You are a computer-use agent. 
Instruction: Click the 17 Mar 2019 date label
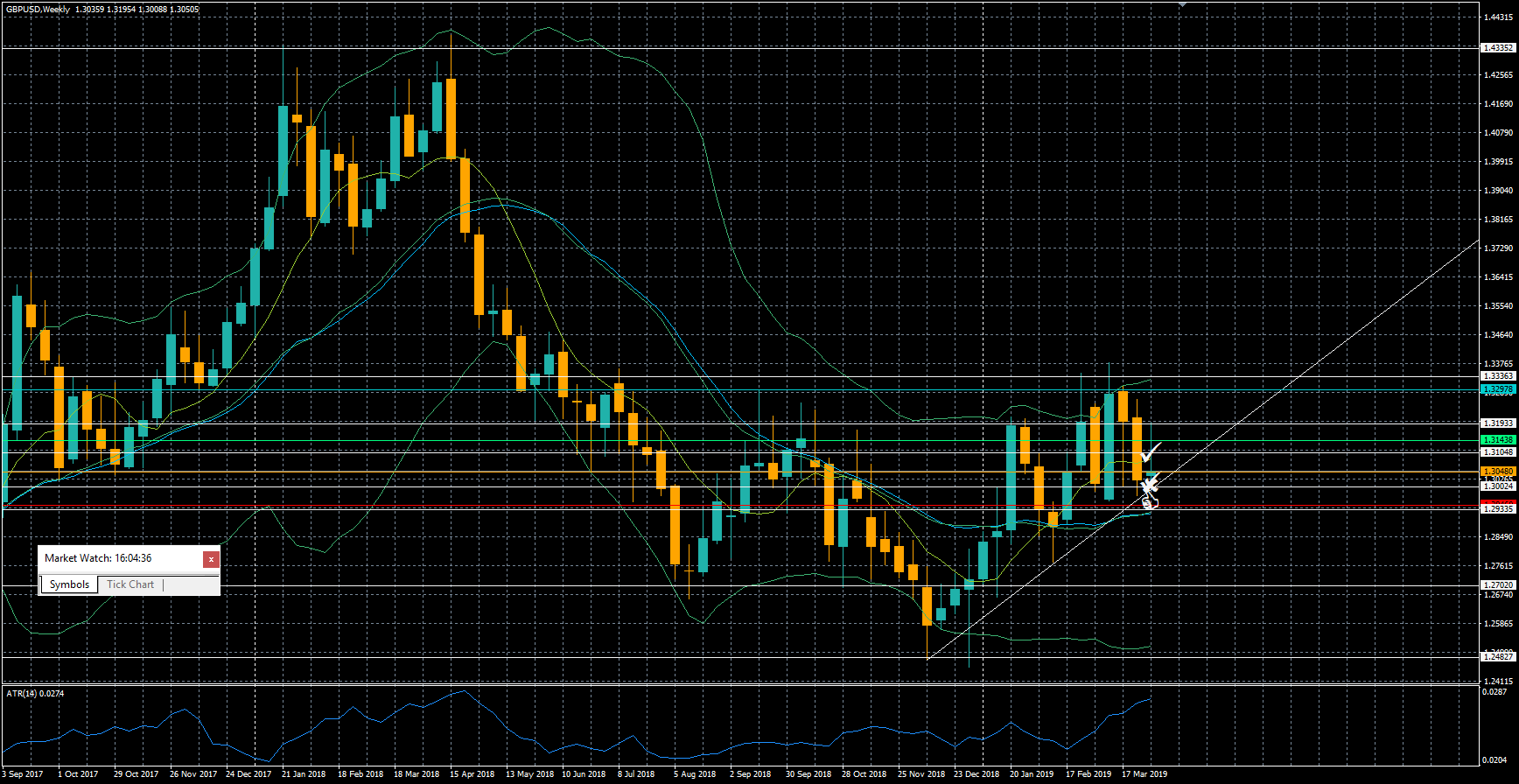click(x=1144, y=773)
